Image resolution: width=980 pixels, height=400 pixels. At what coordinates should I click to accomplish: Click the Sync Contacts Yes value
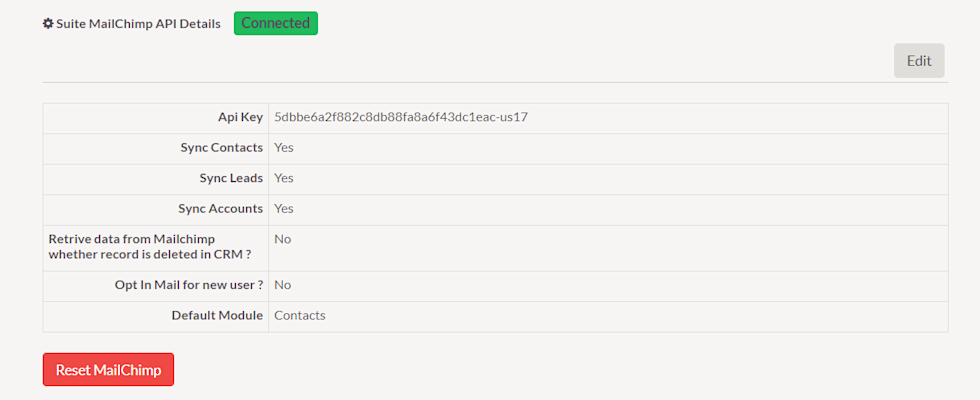pyautogui.click(x=284, y=148)
